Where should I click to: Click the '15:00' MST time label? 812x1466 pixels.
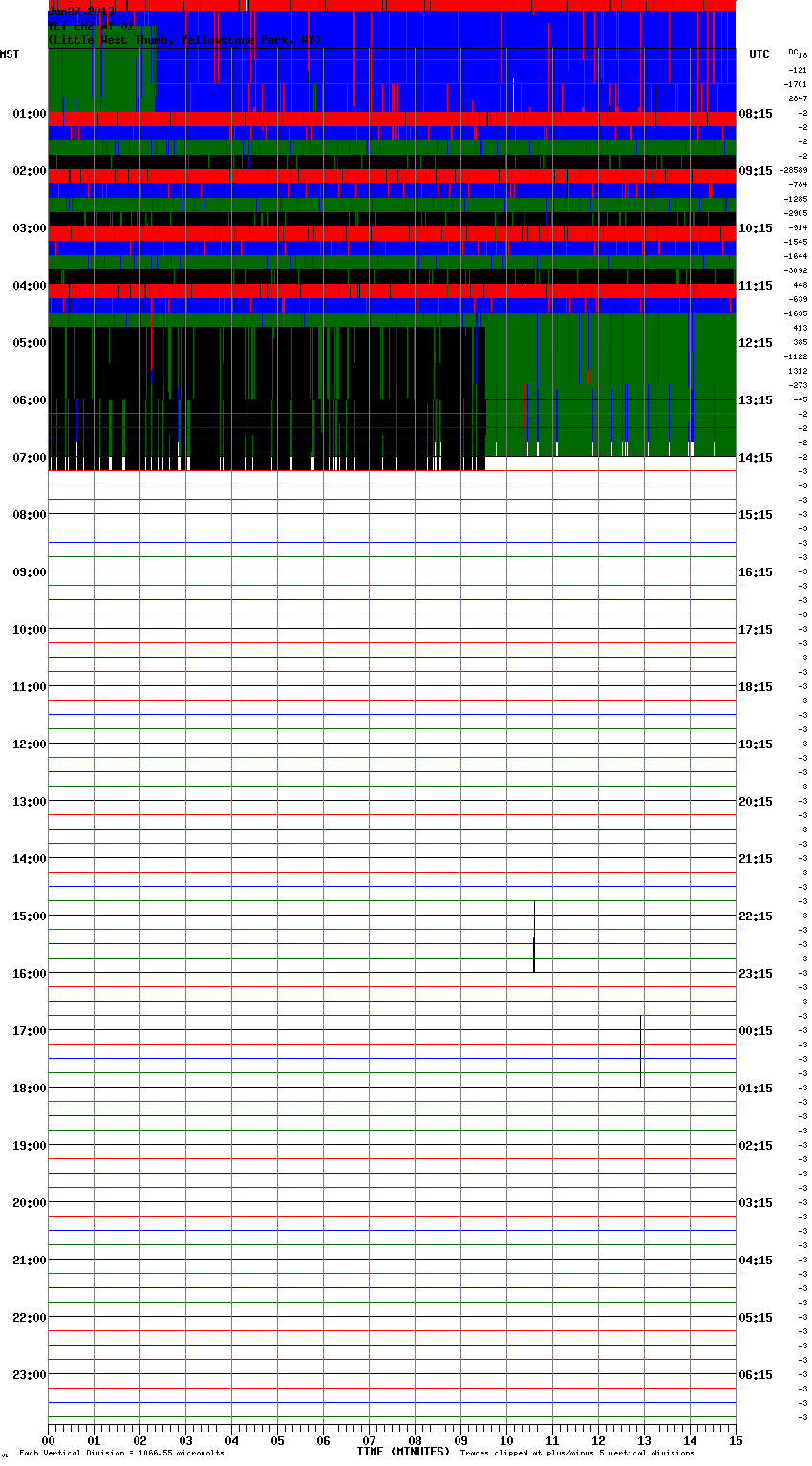click(x=30, y=916)
